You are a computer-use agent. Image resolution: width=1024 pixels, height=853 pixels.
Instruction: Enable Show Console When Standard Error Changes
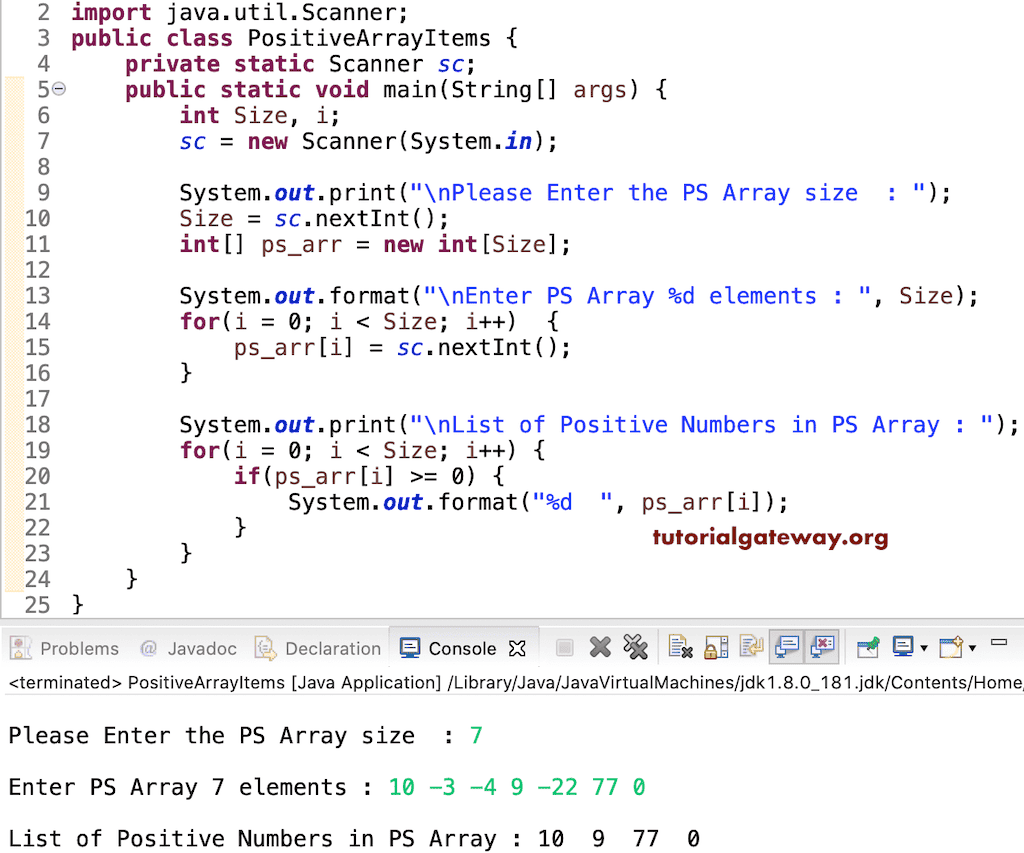coord(823,647)
